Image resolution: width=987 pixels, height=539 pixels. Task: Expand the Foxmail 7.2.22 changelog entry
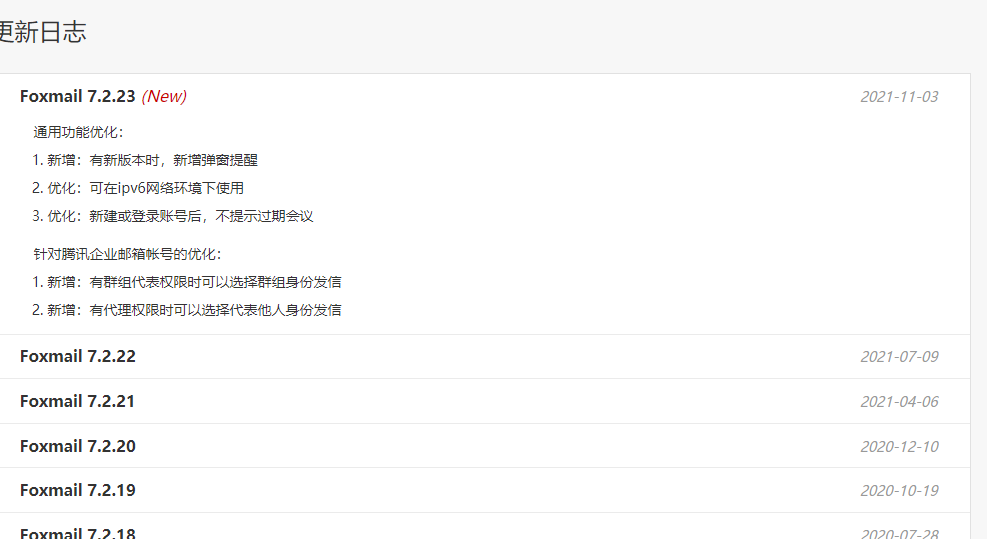pos(77,356)
